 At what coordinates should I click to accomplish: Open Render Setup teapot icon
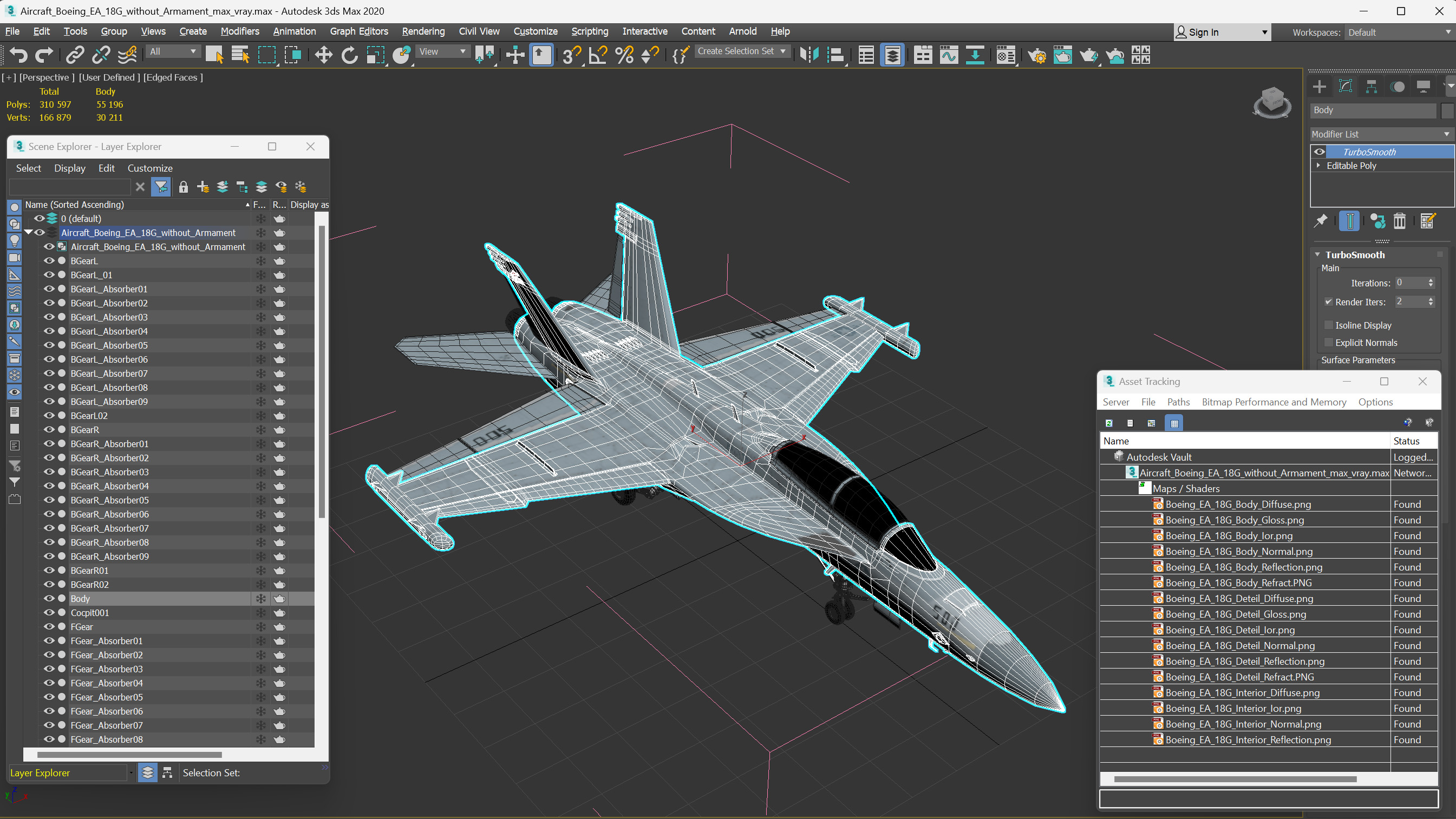coord(1036,55)
